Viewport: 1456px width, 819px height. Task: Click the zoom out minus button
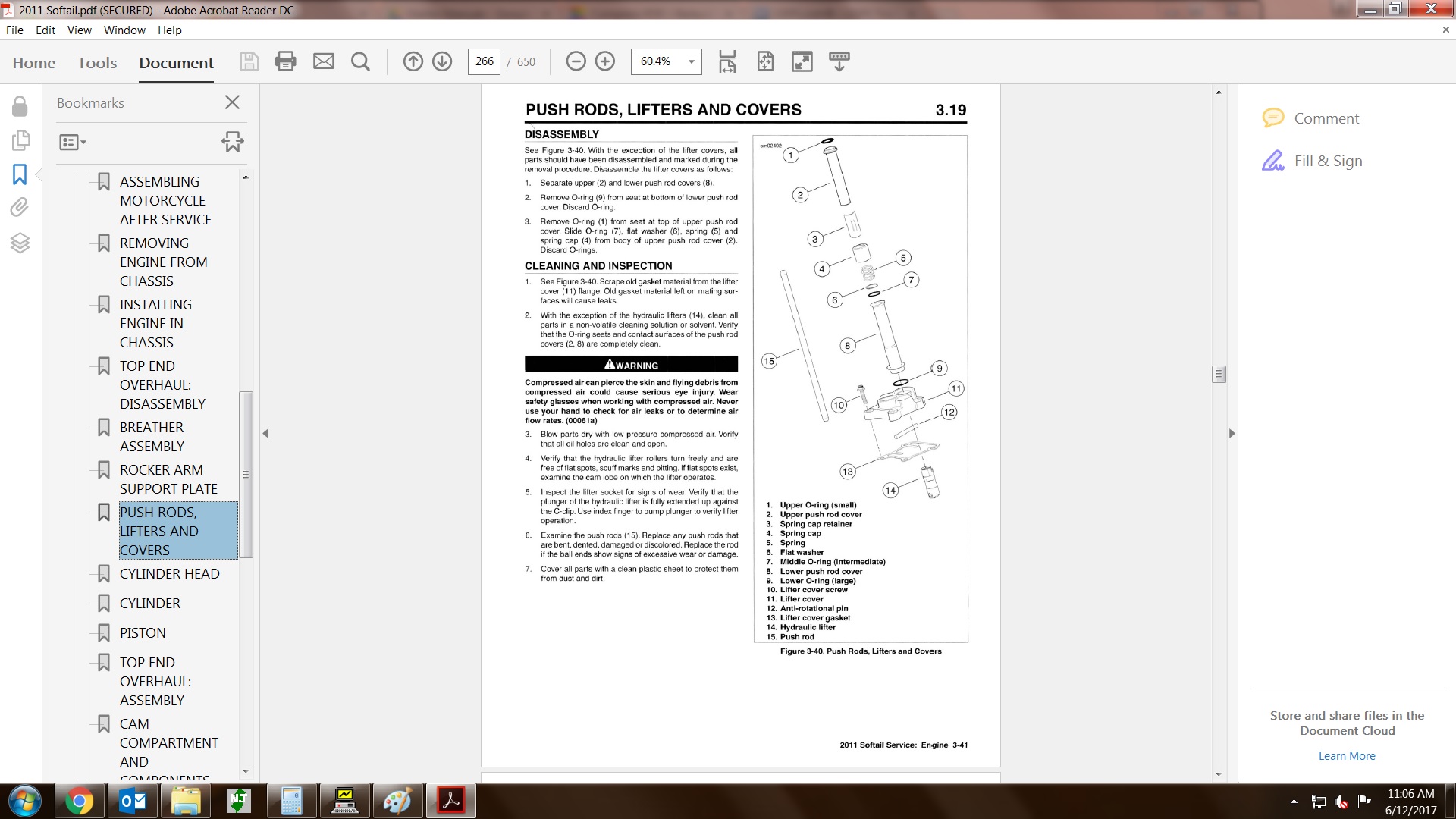[576, 61]
